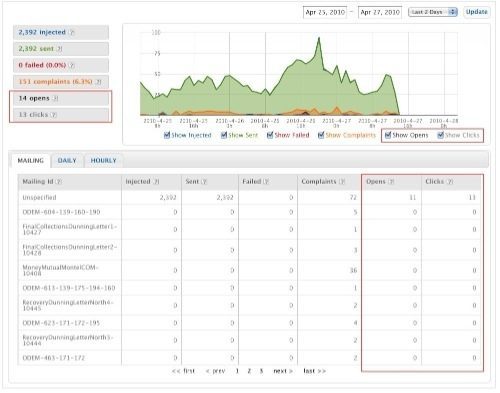Click mailing ID ODEM-623-171-172-195
Screen dimensions: 500x393
coord(61,323)
